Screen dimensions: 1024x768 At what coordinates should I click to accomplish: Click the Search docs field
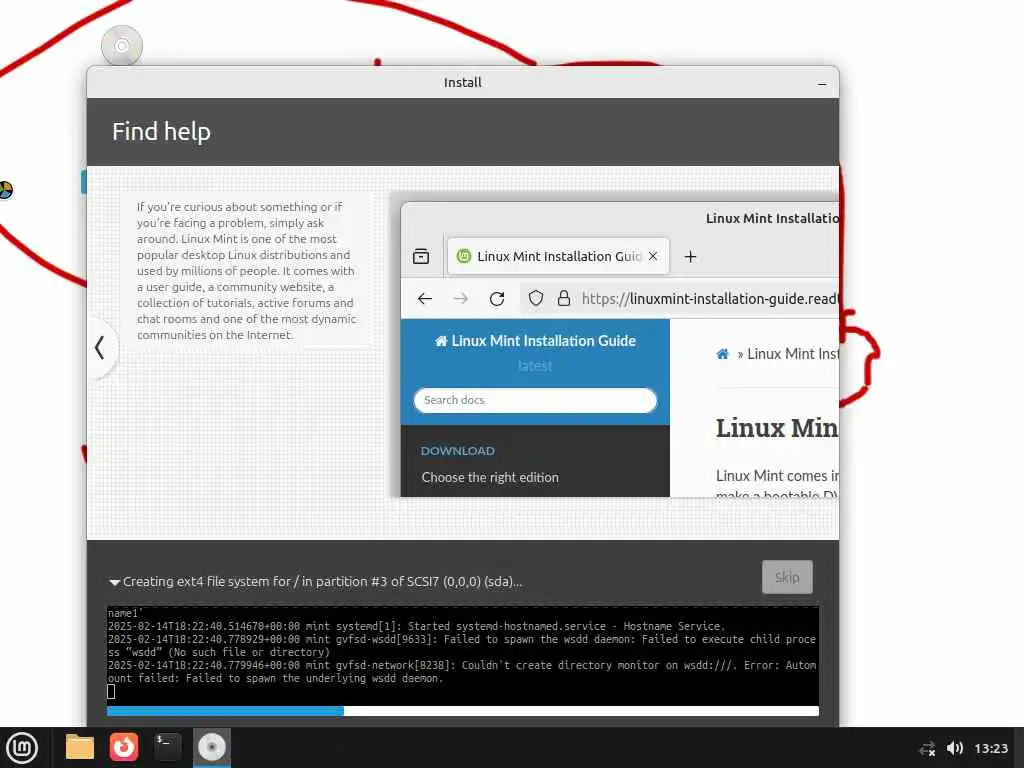[x=535, y=400]
